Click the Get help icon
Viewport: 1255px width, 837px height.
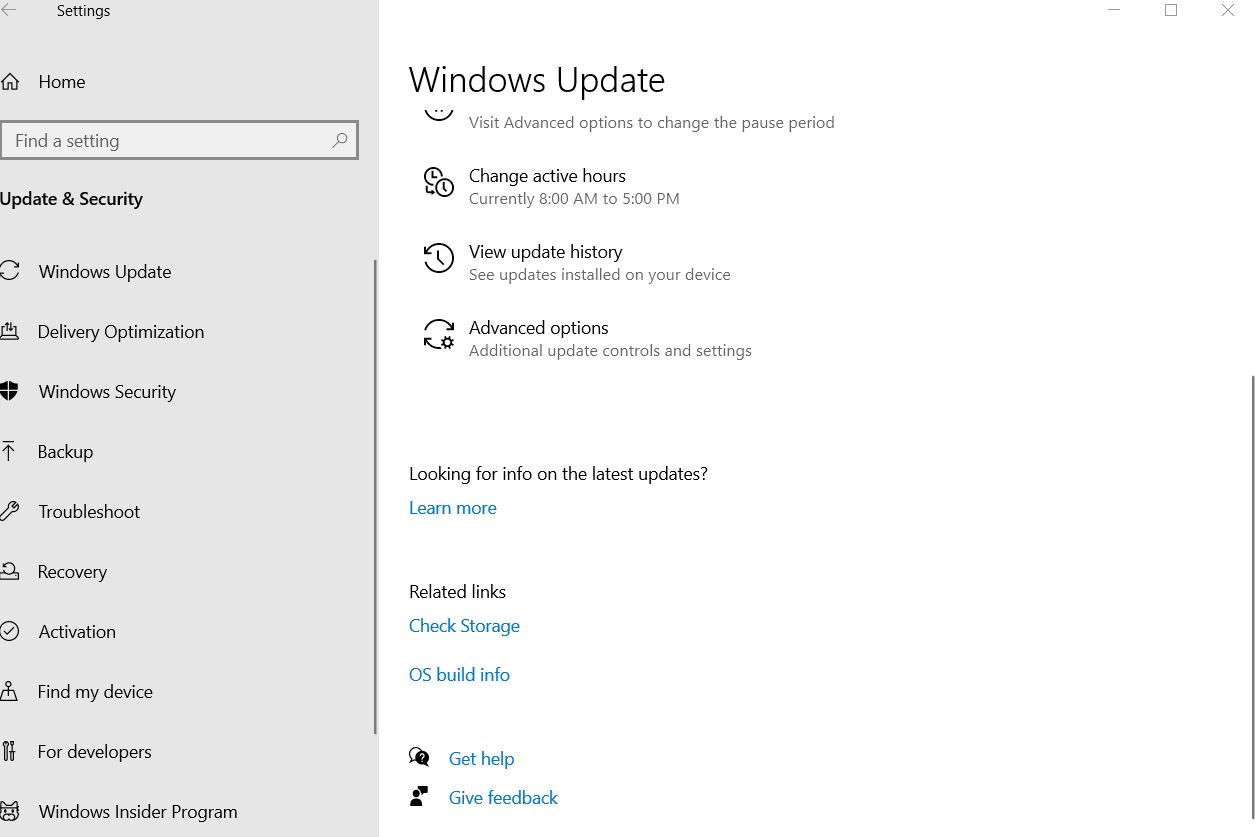coord(419,757)
